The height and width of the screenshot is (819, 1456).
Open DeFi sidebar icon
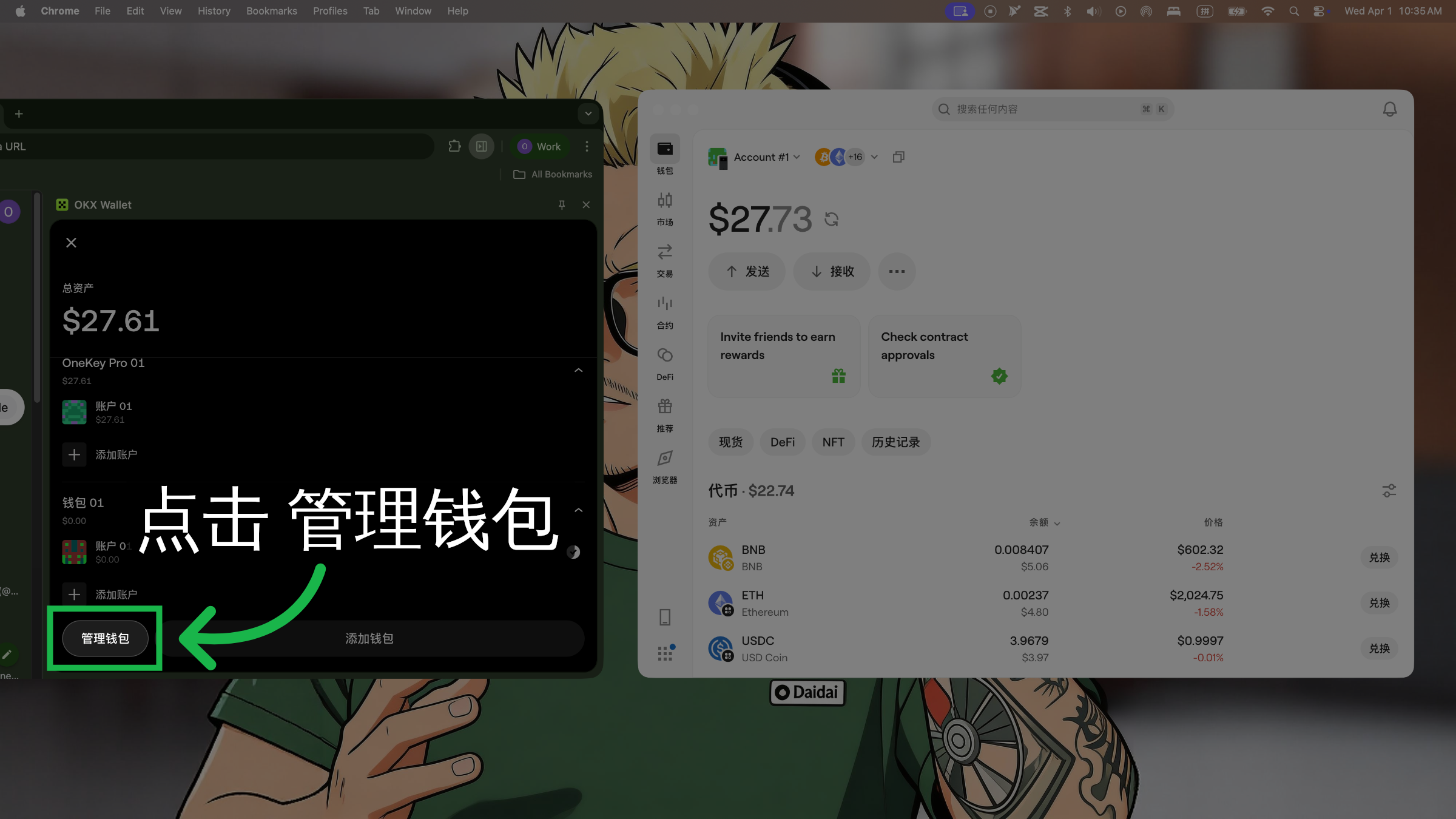[x=665, y=363]
